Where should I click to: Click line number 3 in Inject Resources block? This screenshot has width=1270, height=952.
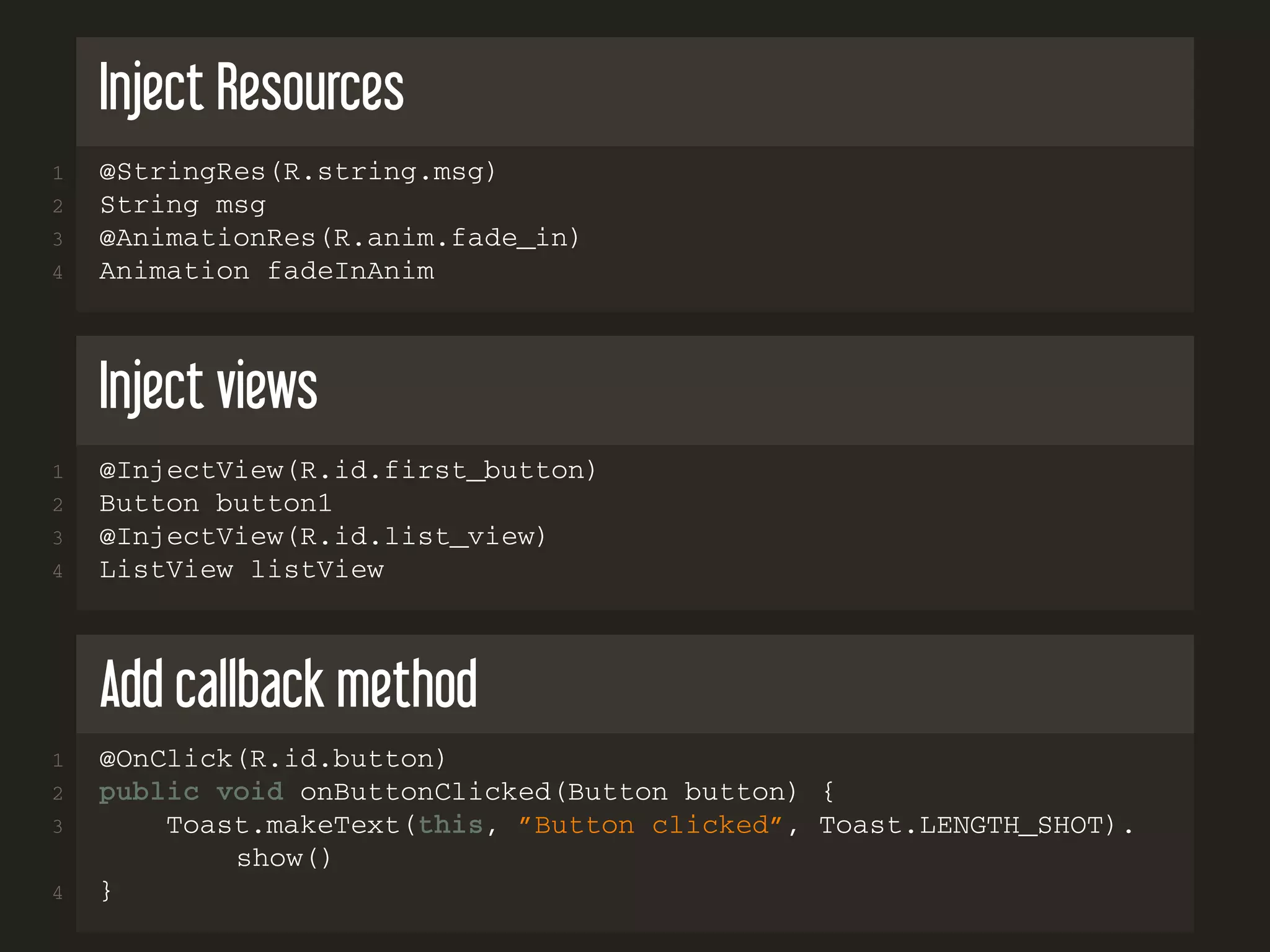pos(58,239)
